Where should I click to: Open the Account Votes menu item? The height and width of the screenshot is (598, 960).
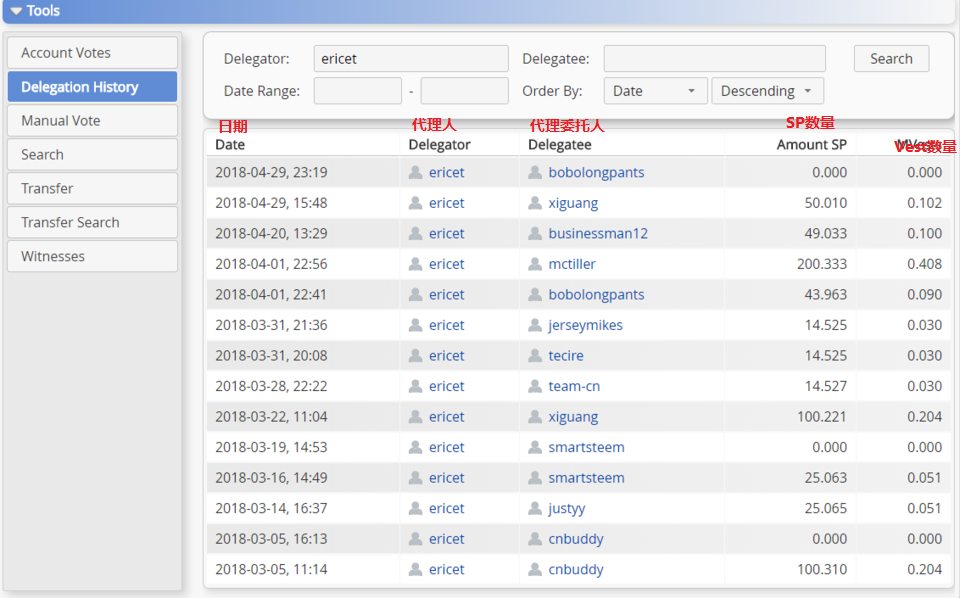pyautogui.click(x=91, y=53)
